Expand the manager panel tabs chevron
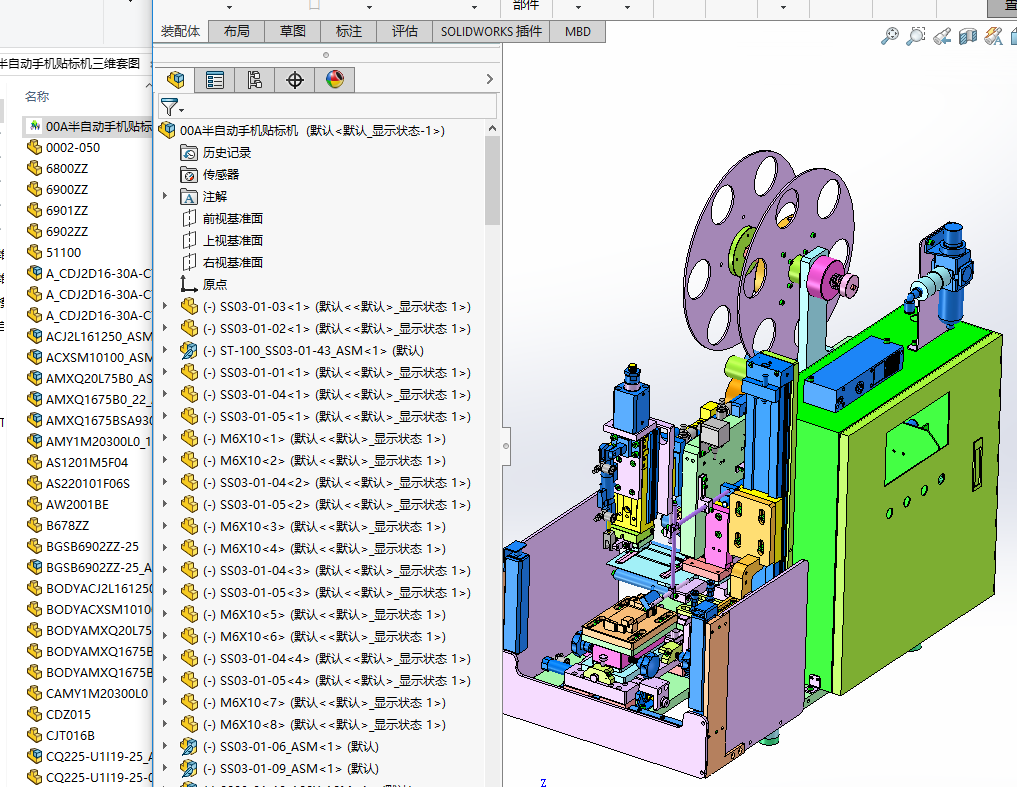This screenshot has height=787, width=1017. [489, 80]
